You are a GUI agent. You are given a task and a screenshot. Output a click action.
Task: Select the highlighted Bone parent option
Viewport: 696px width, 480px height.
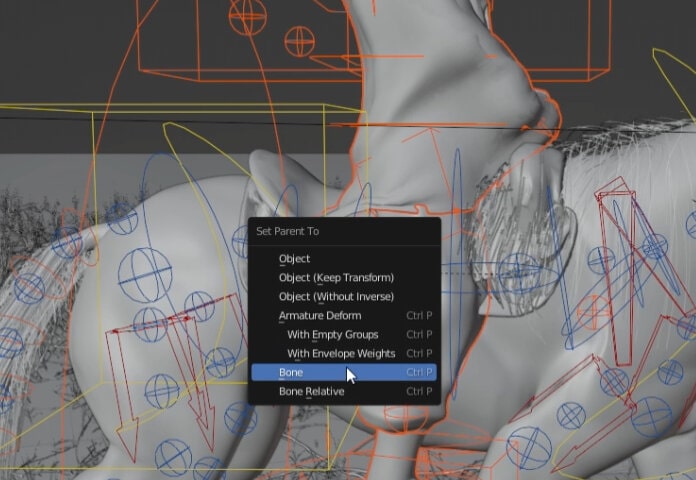(x=344, y=372)
